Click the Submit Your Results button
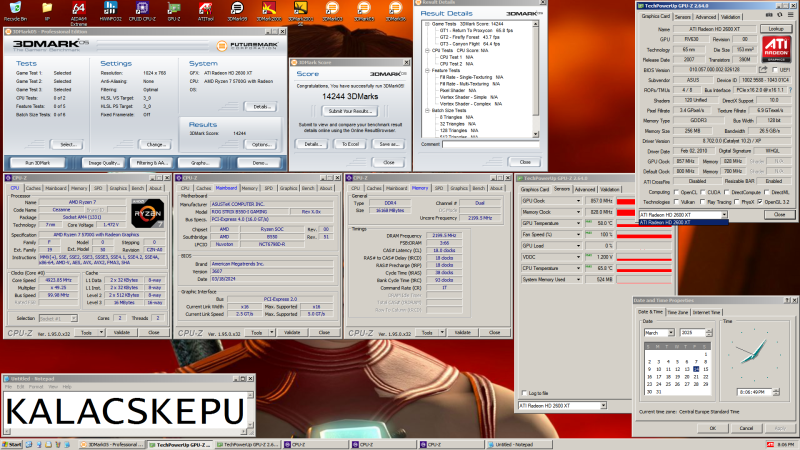Screen dimensions: 800x450 350,111
